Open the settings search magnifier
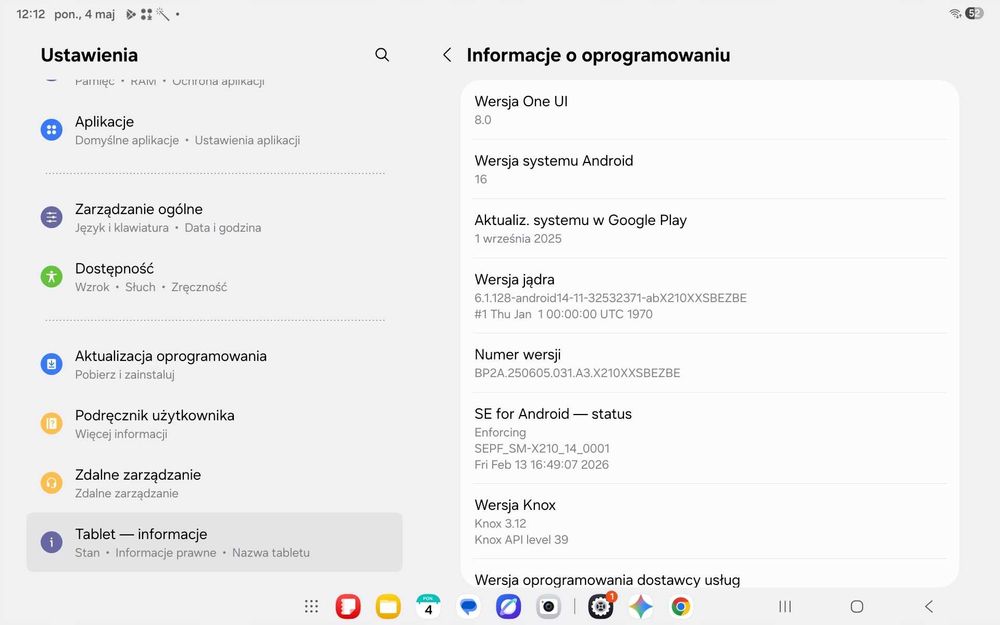The height and width of the screenshot is (625, 1000). coord(382,55)
